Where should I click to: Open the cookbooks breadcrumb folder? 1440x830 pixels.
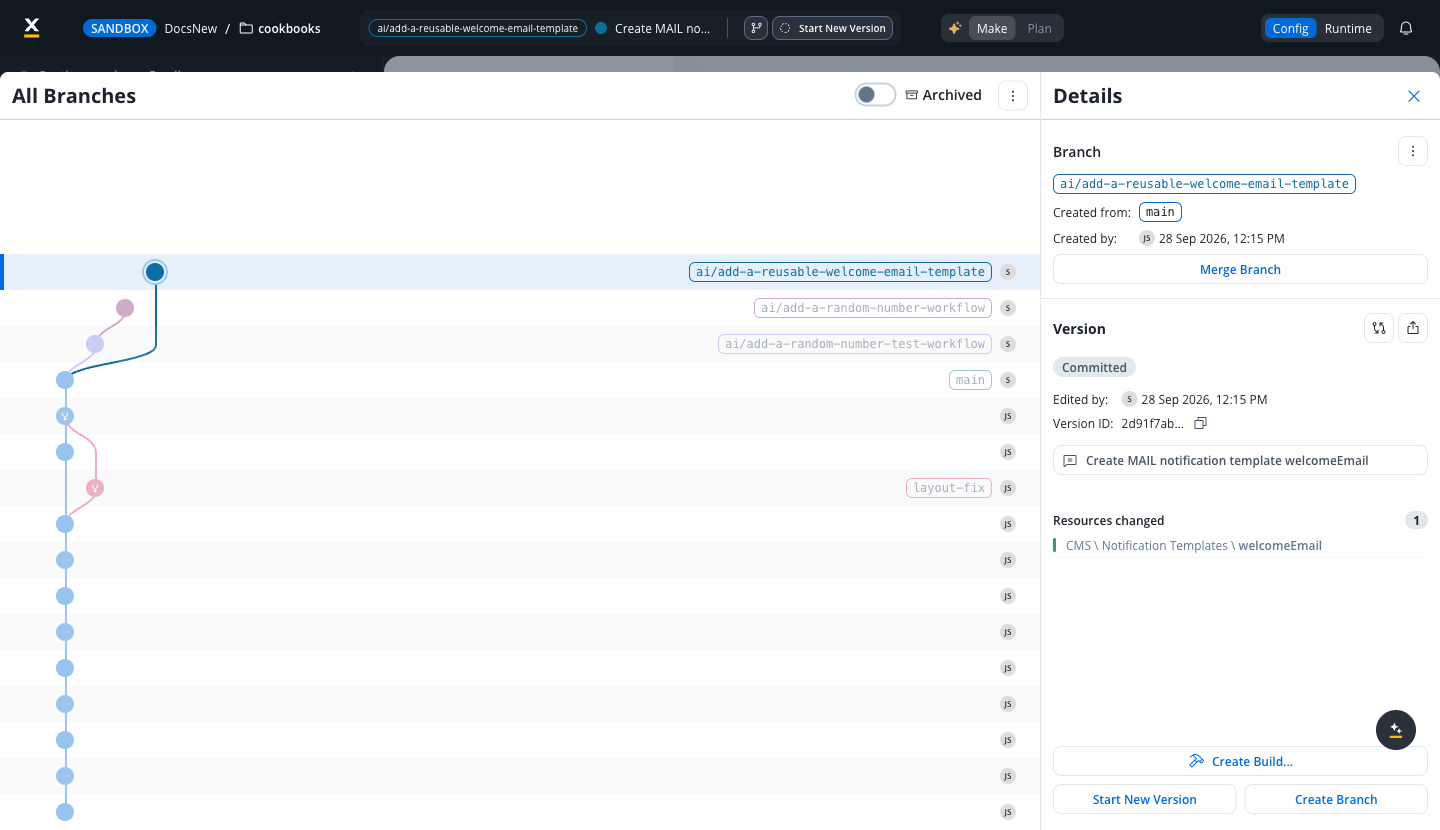click(280, 28)
